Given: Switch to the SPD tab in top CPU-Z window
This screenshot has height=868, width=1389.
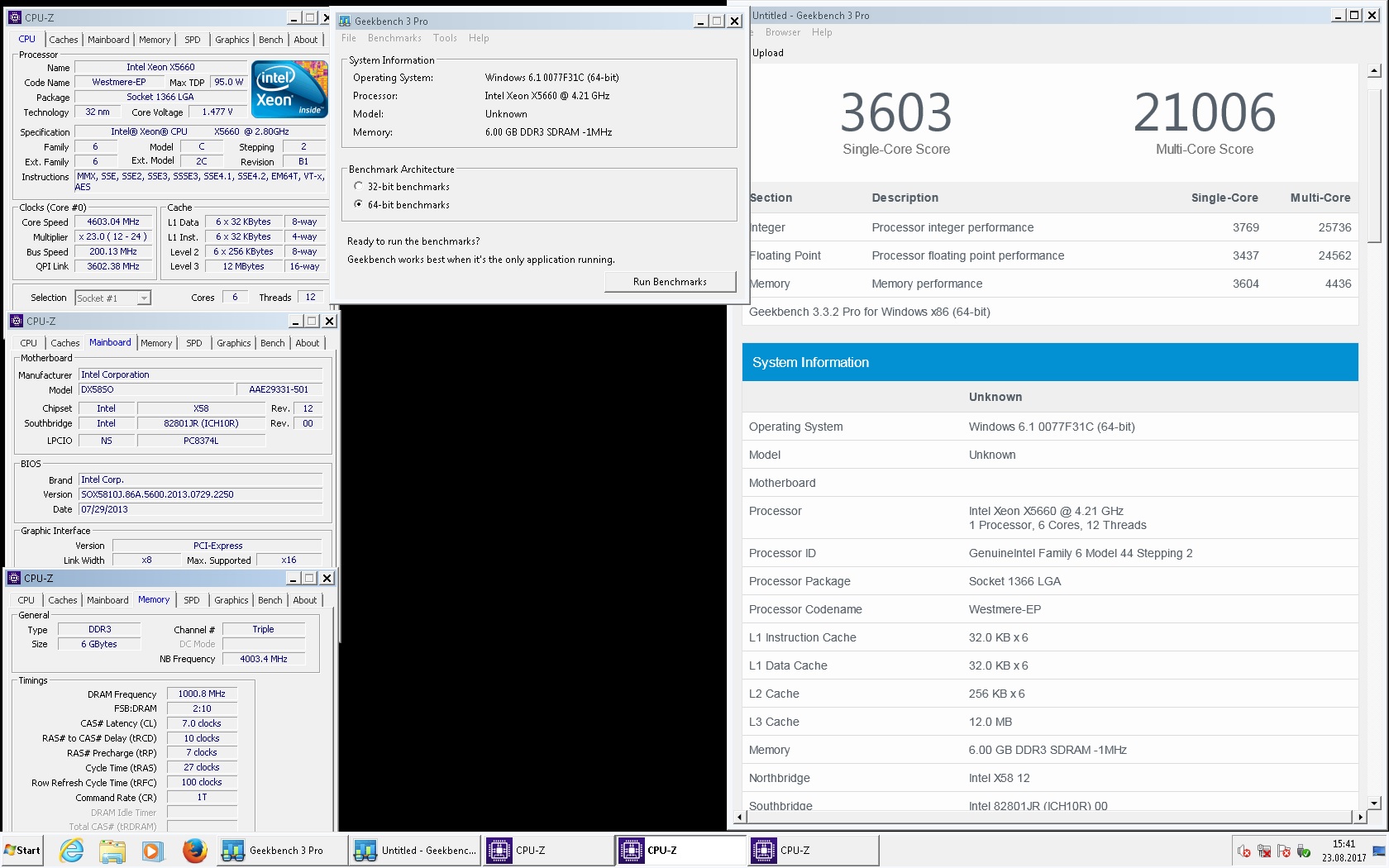Looking at the screenshot, I should [x=192, y=40].
